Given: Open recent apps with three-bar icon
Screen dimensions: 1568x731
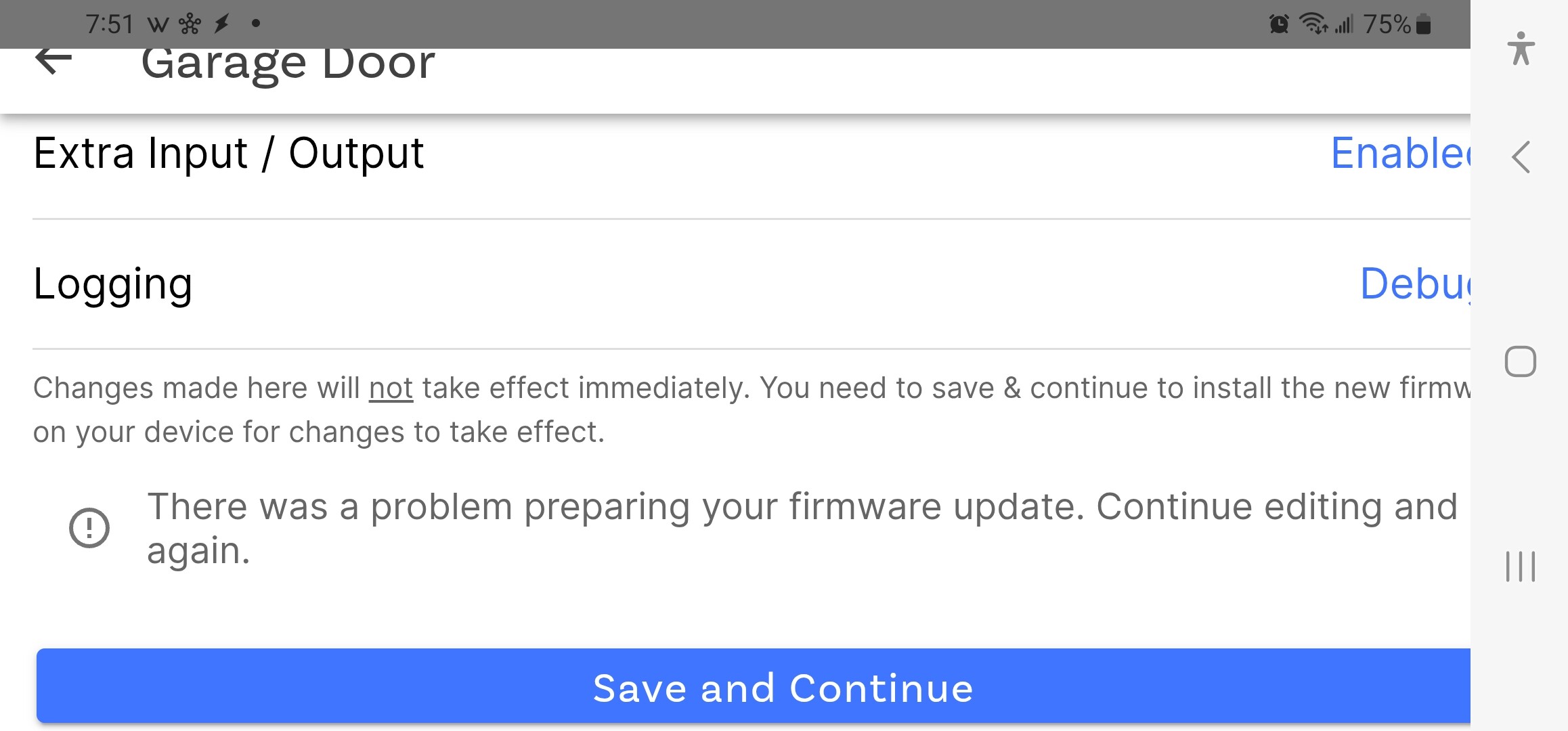Looking at the screenshot, I should pos(1520,567).
